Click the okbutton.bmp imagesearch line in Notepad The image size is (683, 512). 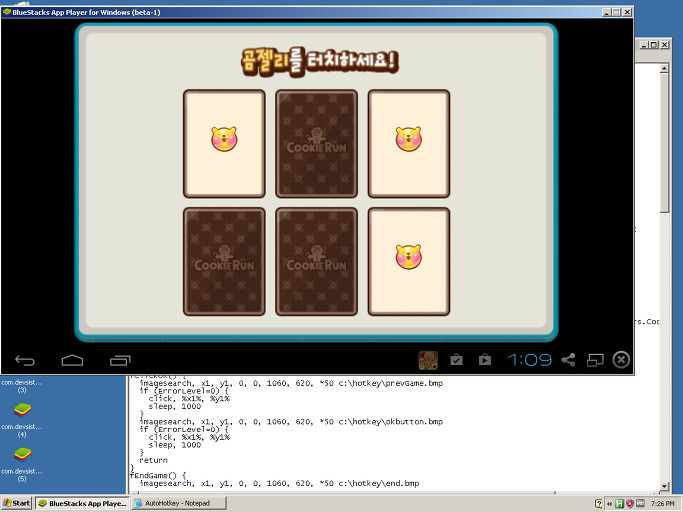pos(291,422)
